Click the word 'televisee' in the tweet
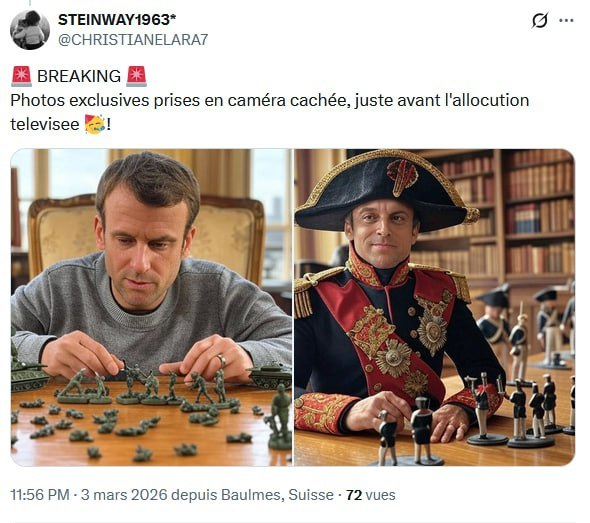The image size is (590, 523). pyautogui.click(x=45, y=125)
